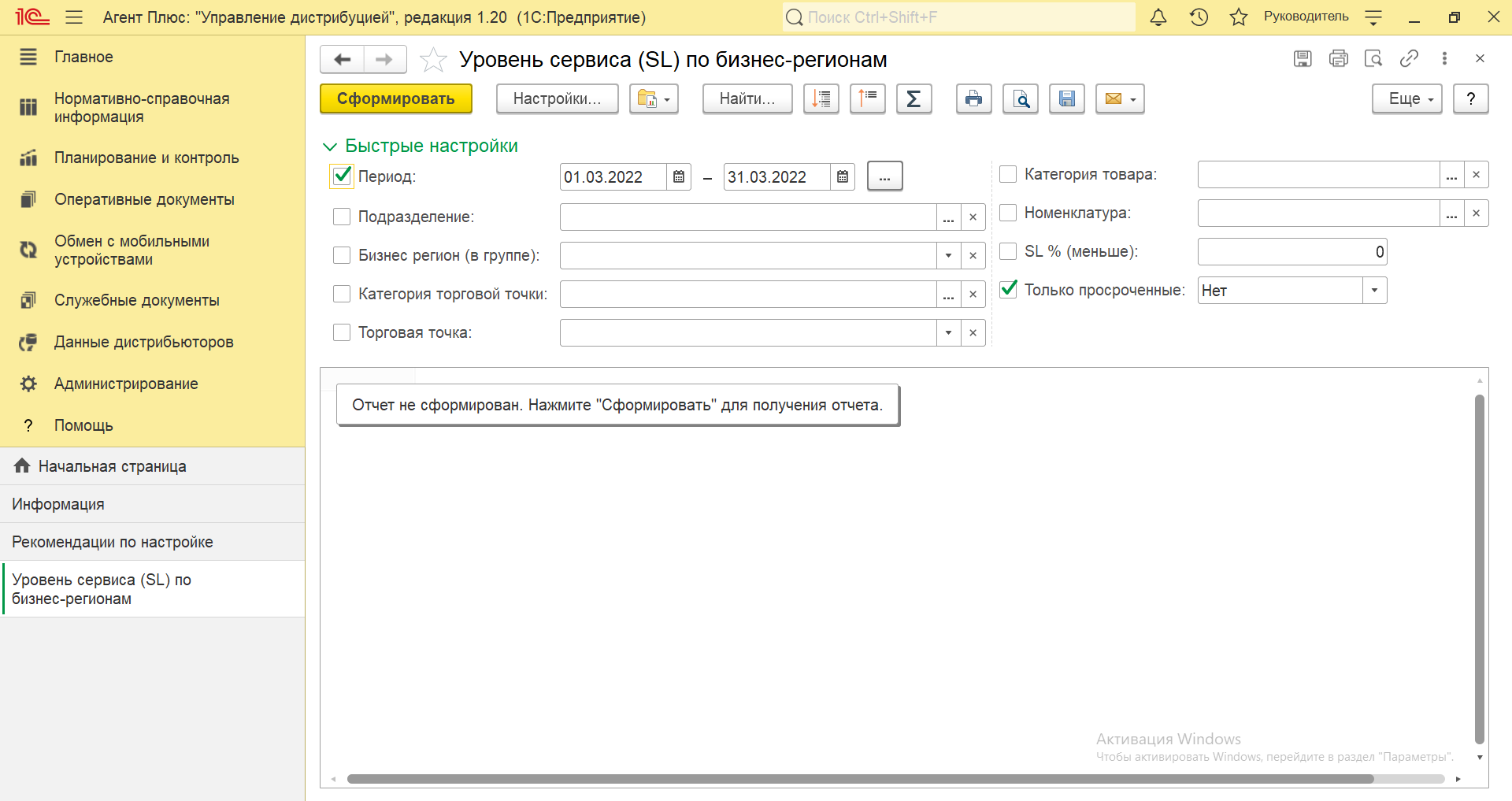This screenshot has width=1512, height=801.
Task: Open history clock icon
Action: tap(1199, 17)
